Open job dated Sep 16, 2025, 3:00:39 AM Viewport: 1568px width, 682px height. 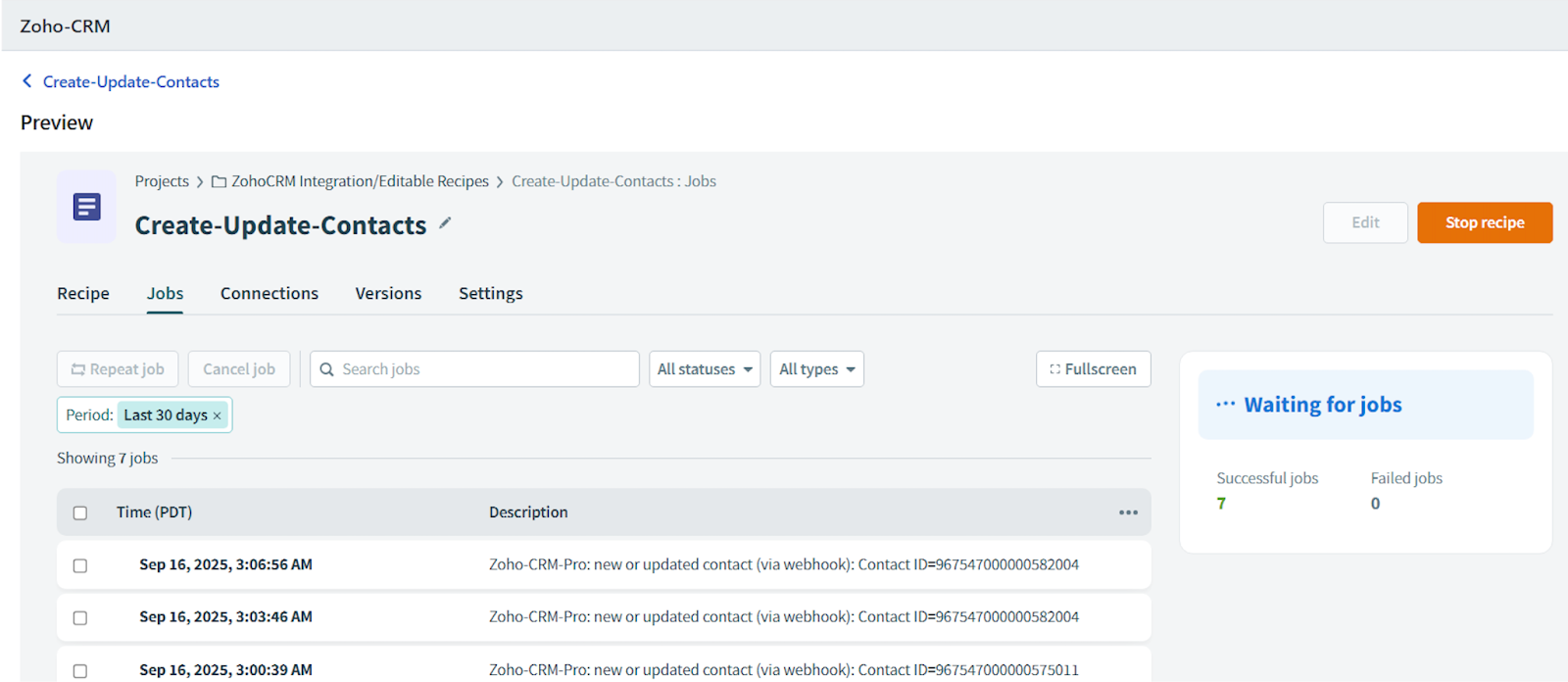tap(225, 669)
